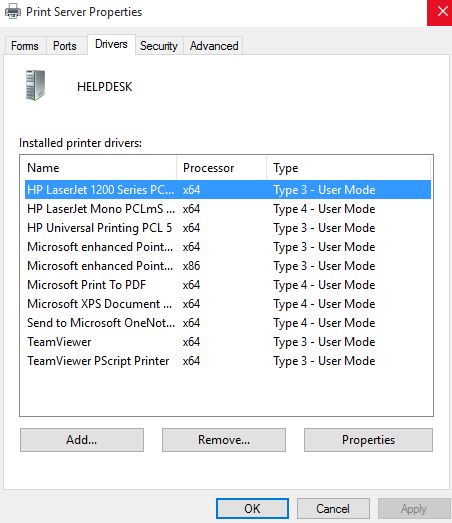452x523 pixels.
Task: Select the x86 Microsoft enhanced Point driver
Action: pyautogui.click(x=228, y=266)
